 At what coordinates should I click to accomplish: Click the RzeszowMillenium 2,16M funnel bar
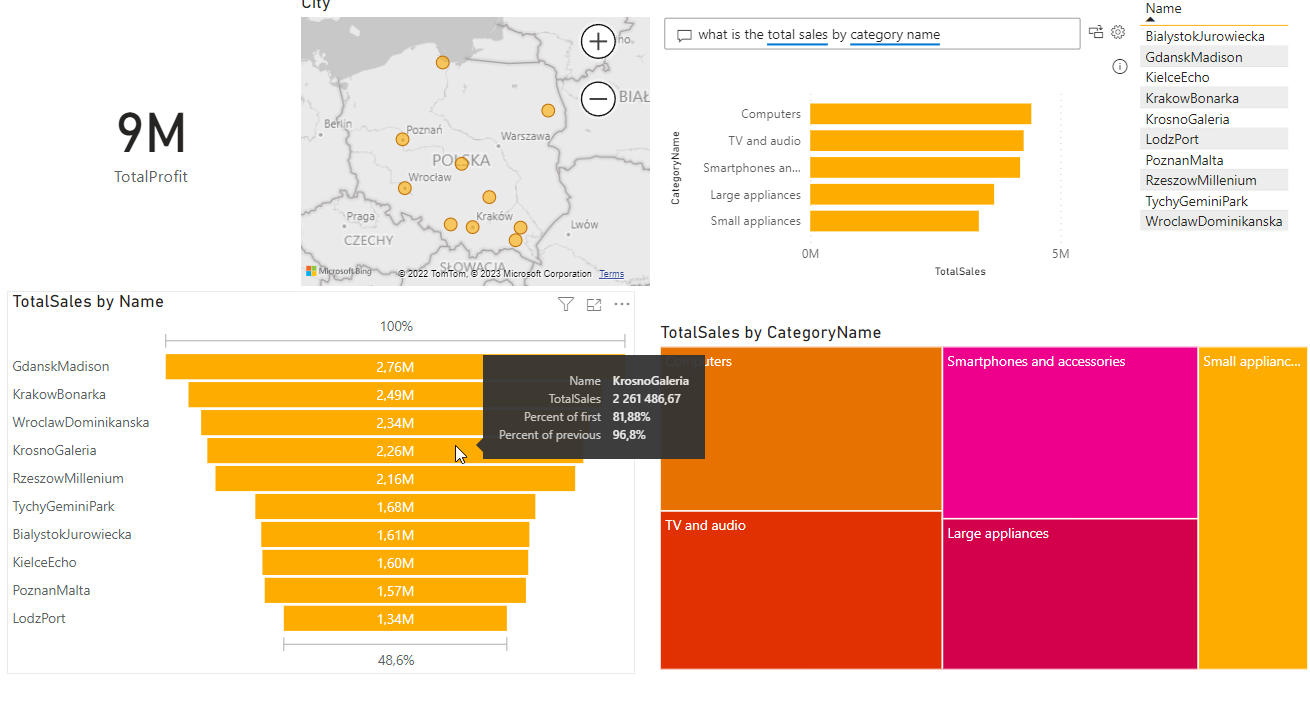395,479
